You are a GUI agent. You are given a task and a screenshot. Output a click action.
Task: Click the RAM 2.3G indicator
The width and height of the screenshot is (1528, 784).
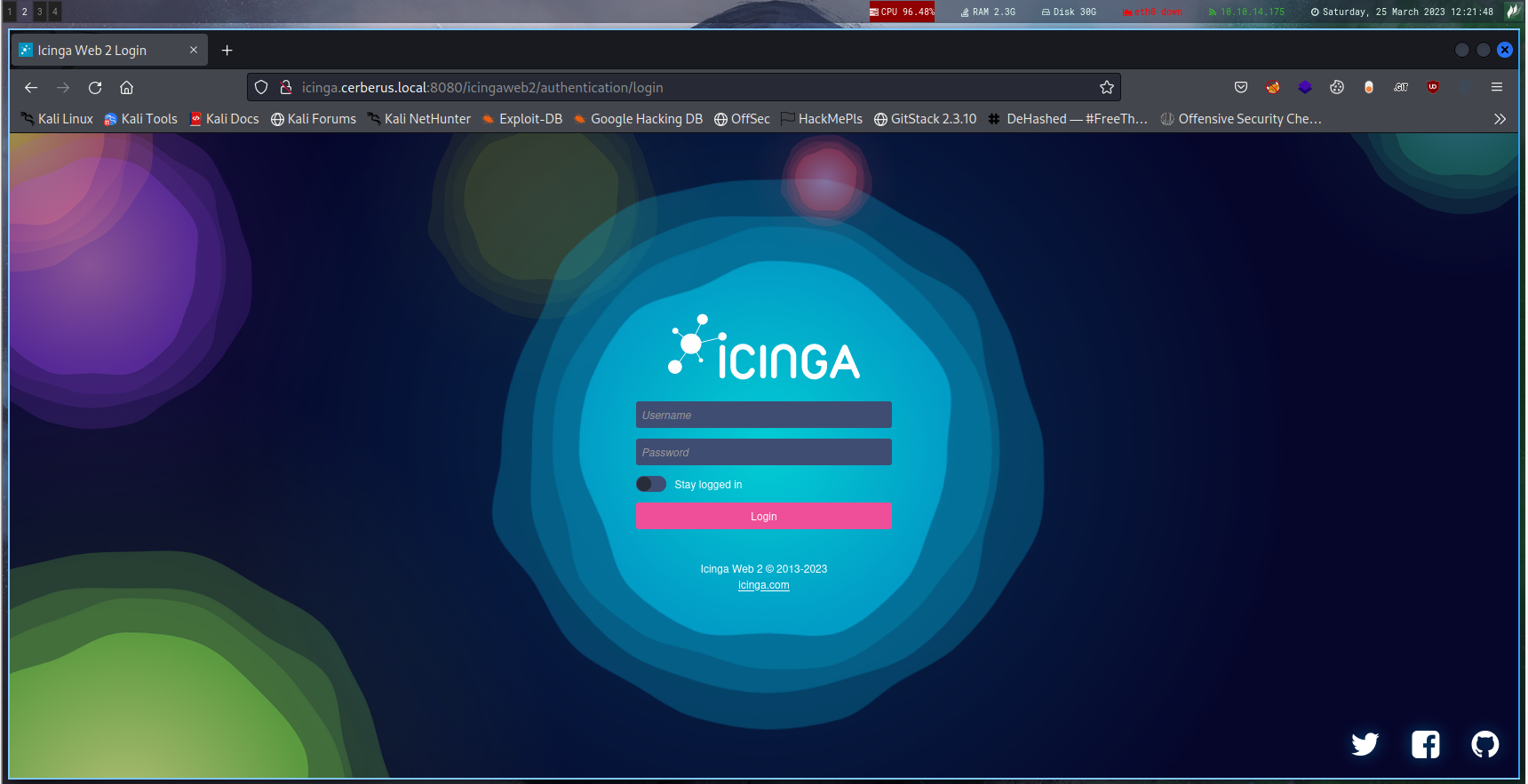(988, 12)
